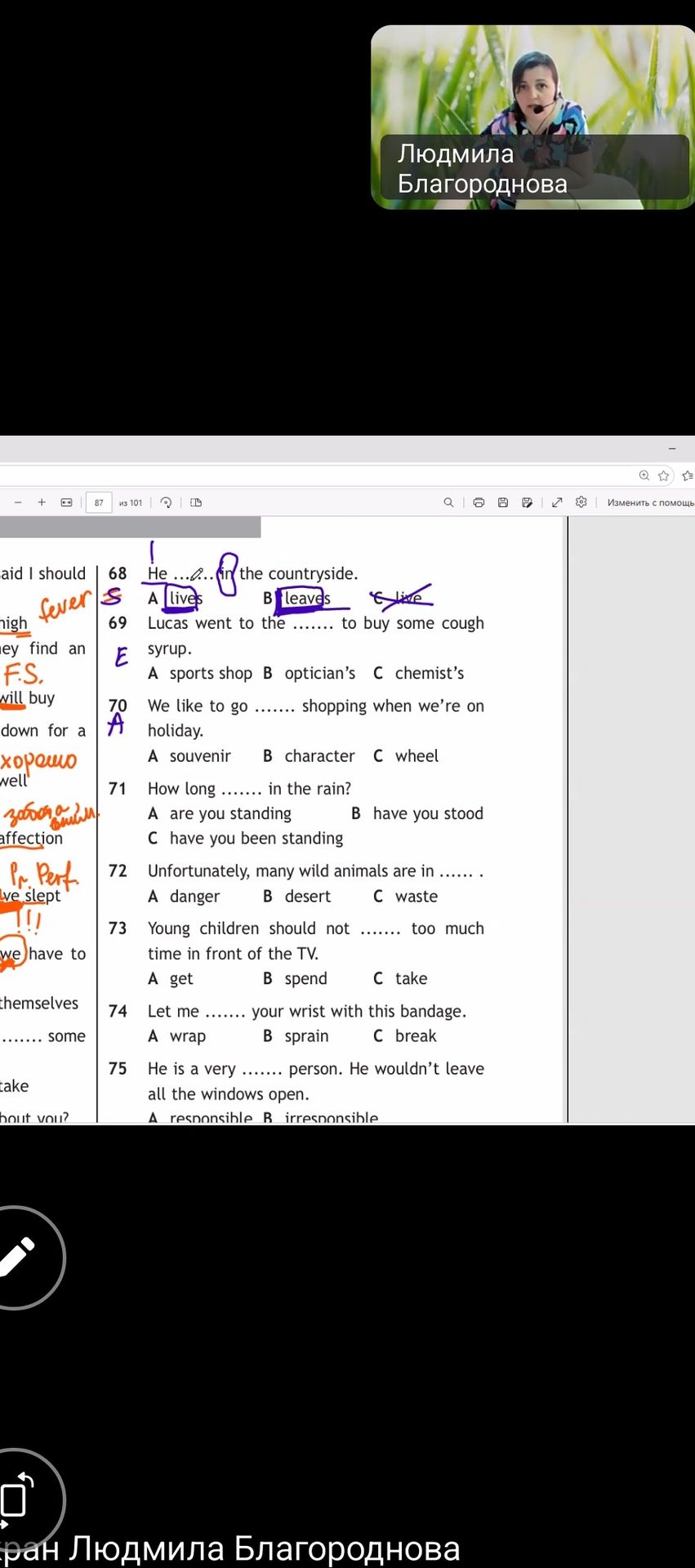Screen dimensions: 695x1568
Task: Select wheel option in question 70
Action: (x=406, y=756)
